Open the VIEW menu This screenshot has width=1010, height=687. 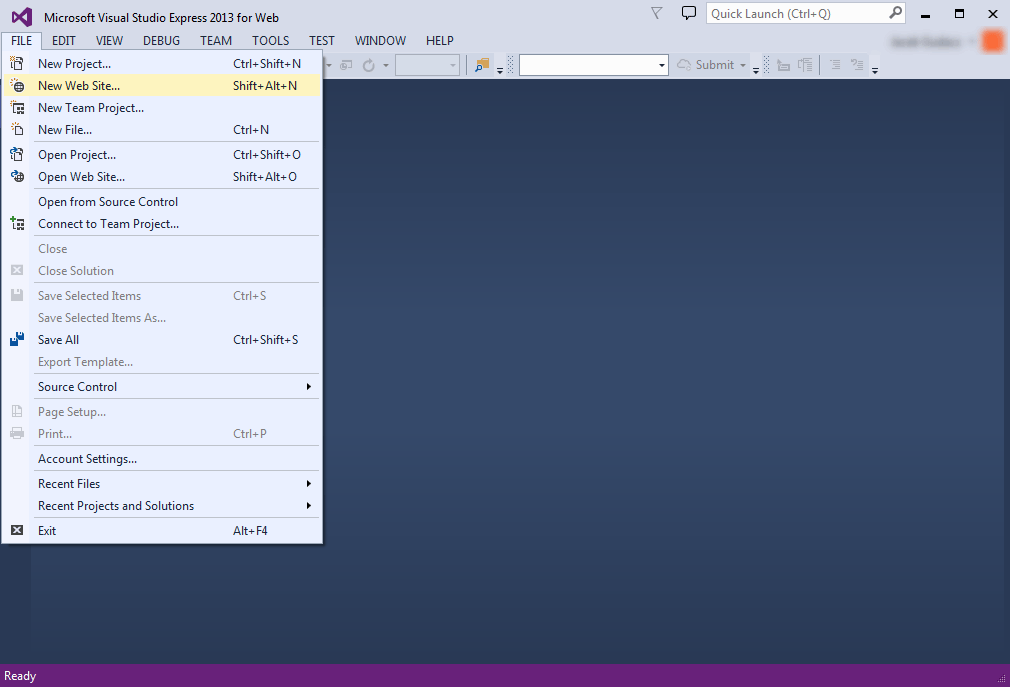coord(110,41)
